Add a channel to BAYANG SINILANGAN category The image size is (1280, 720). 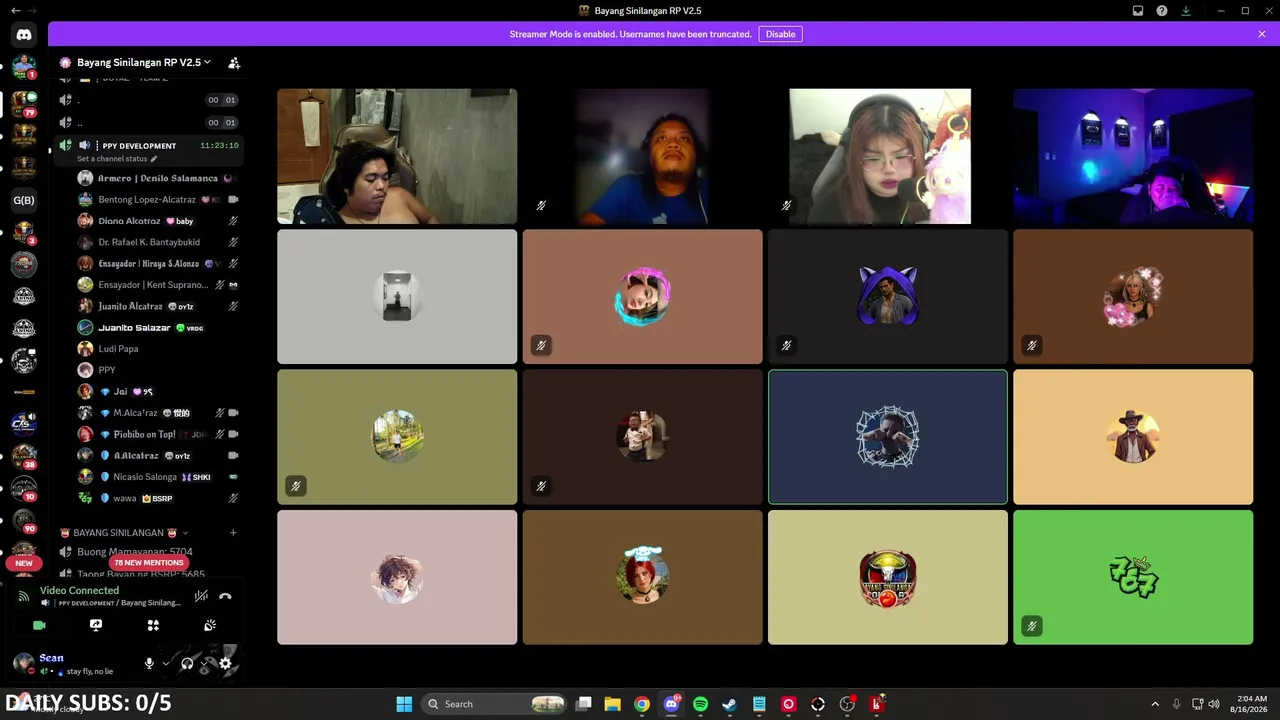pyautogui.click(x=233, y=533)
